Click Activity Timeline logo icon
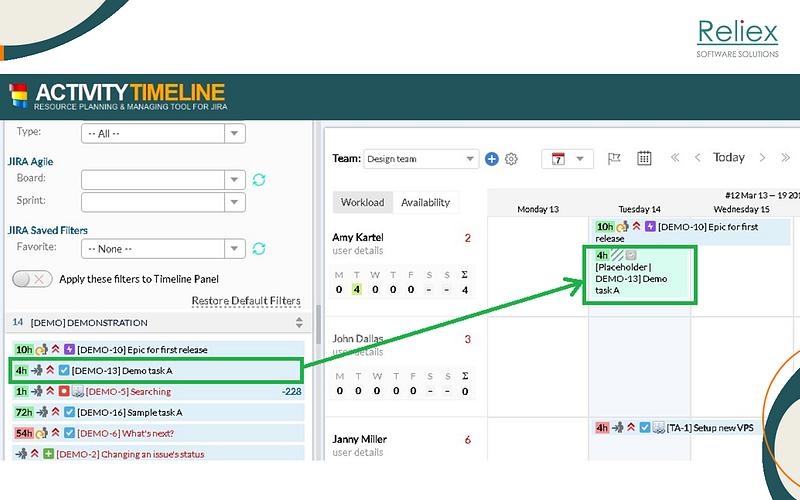This screenshot has width=800, height=500. point(18,96)
